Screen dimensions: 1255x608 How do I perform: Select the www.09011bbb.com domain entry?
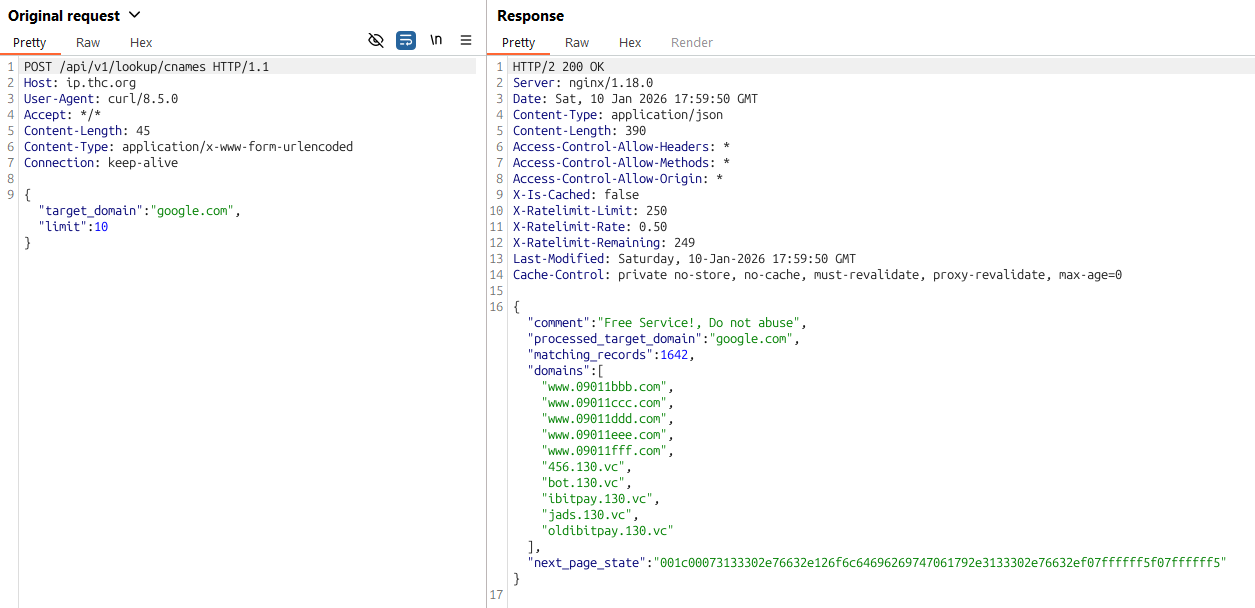click(x=606, y=386)
